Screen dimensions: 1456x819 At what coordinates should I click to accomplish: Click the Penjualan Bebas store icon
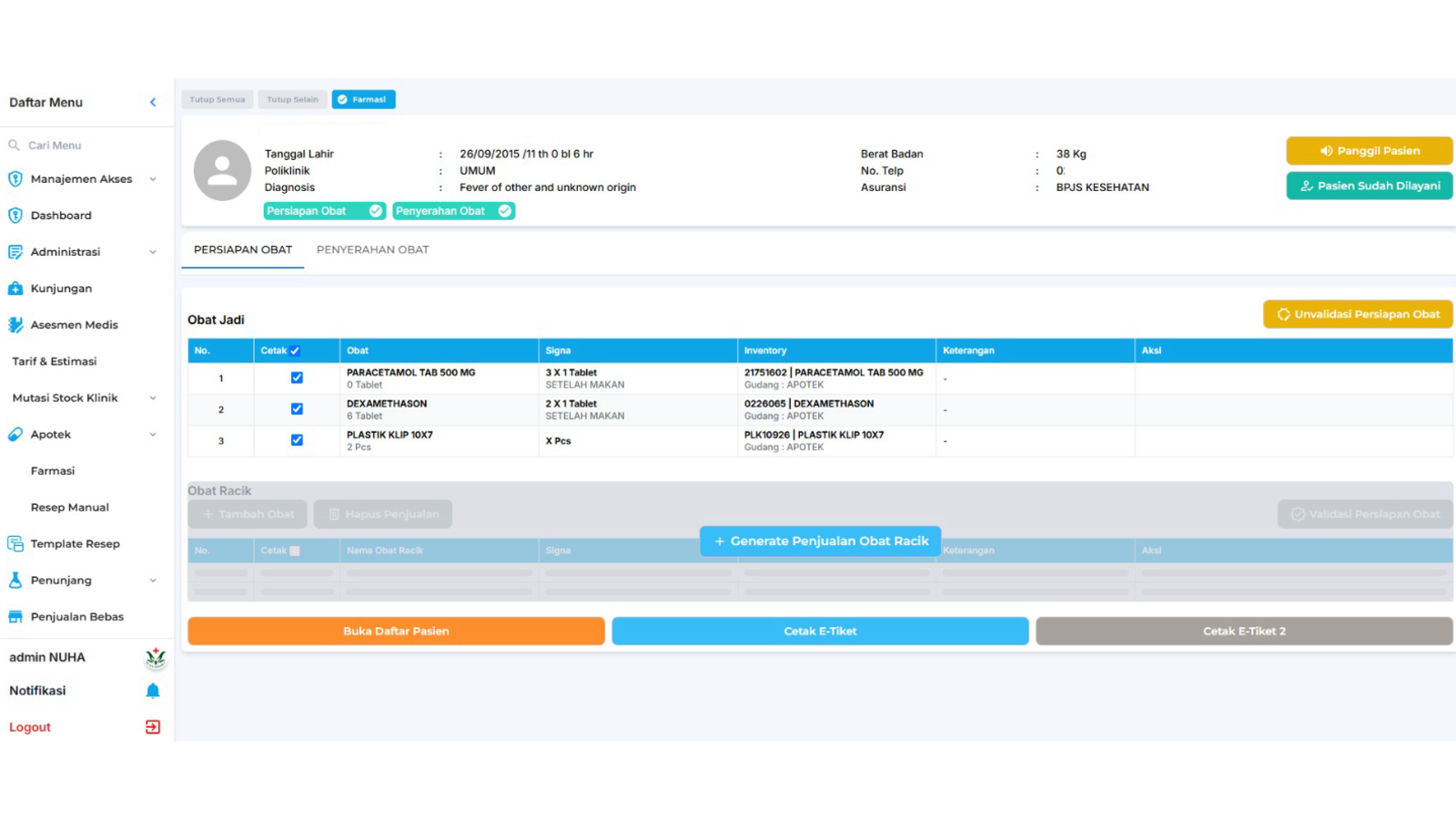15,616
